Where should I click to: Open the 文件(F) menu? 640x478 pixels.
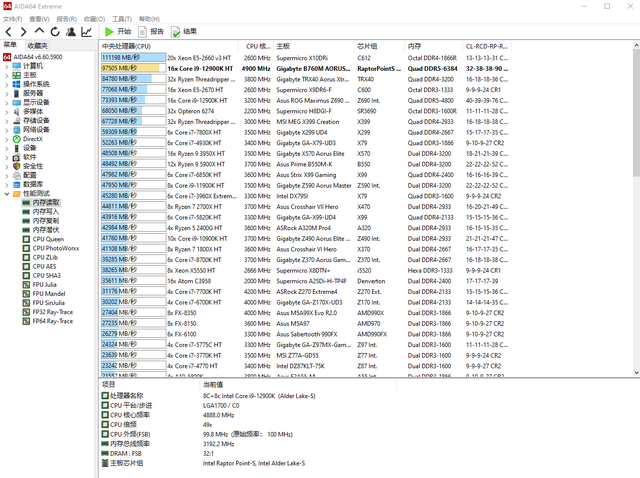[x=13, y=19]
